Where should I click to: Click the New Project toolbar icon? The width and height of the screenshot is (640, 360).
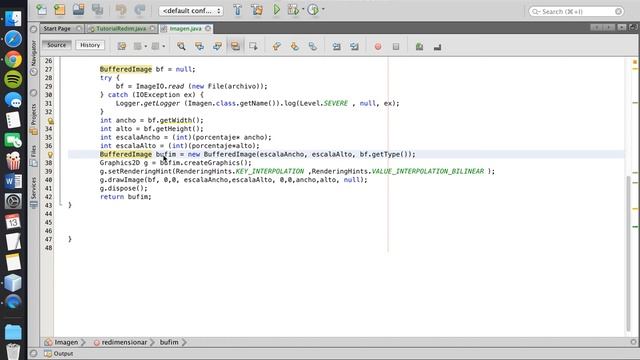(60, 9)
